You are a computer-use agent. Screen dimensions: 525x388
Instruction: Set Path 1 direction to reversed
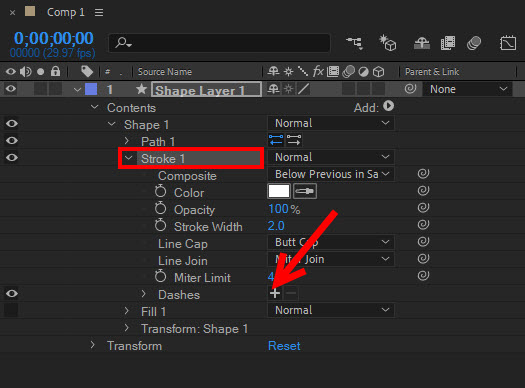coord(276,140)
